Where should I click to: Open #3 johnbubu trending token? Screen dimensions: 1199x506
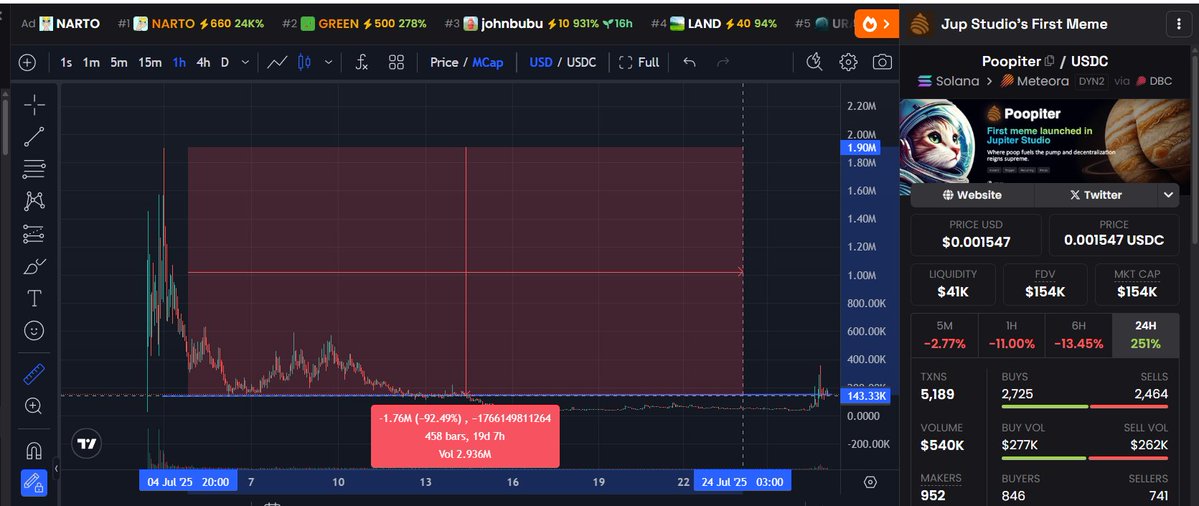point(538,24)
